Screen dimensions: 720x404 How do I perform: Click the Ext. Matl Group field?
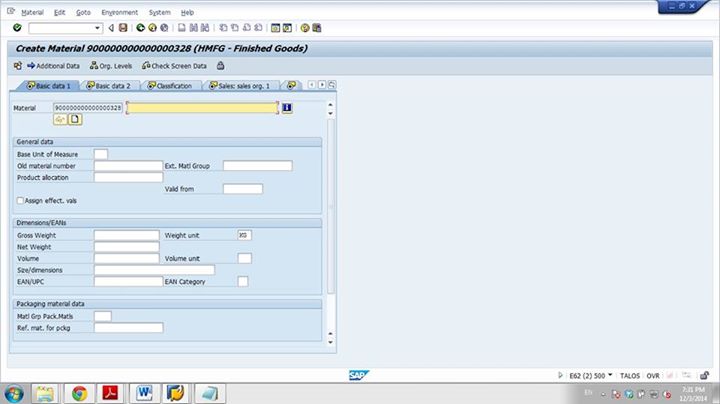tap(258, 166)
